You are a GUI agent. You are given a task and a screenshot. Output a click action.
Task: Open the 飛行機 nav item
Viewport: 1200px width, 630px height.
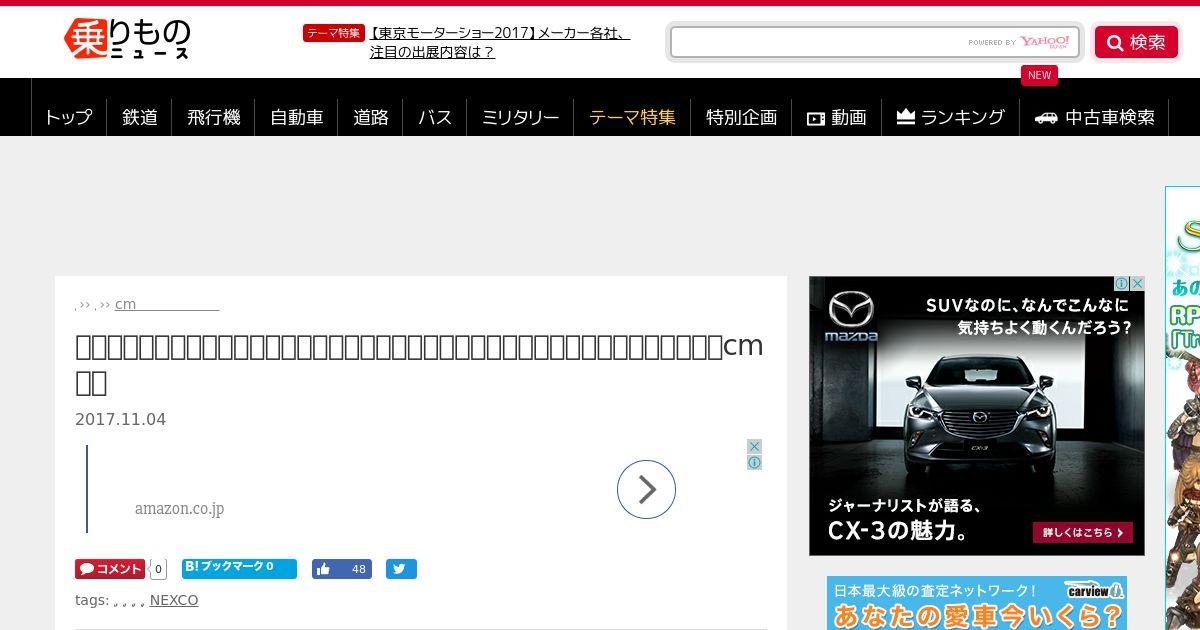click(x=213, y=117)
